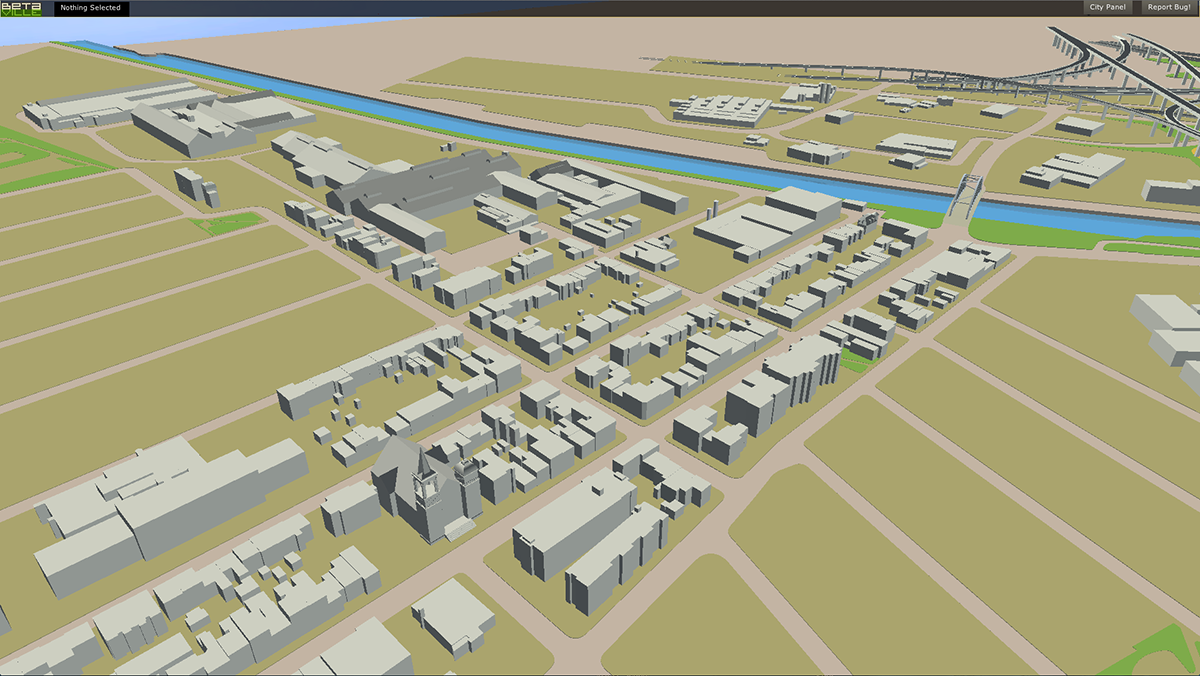The width and height of the screenshot is (1200, 676).
Task: Click the green park strip right of bridge
Action: coord(1050,235)
